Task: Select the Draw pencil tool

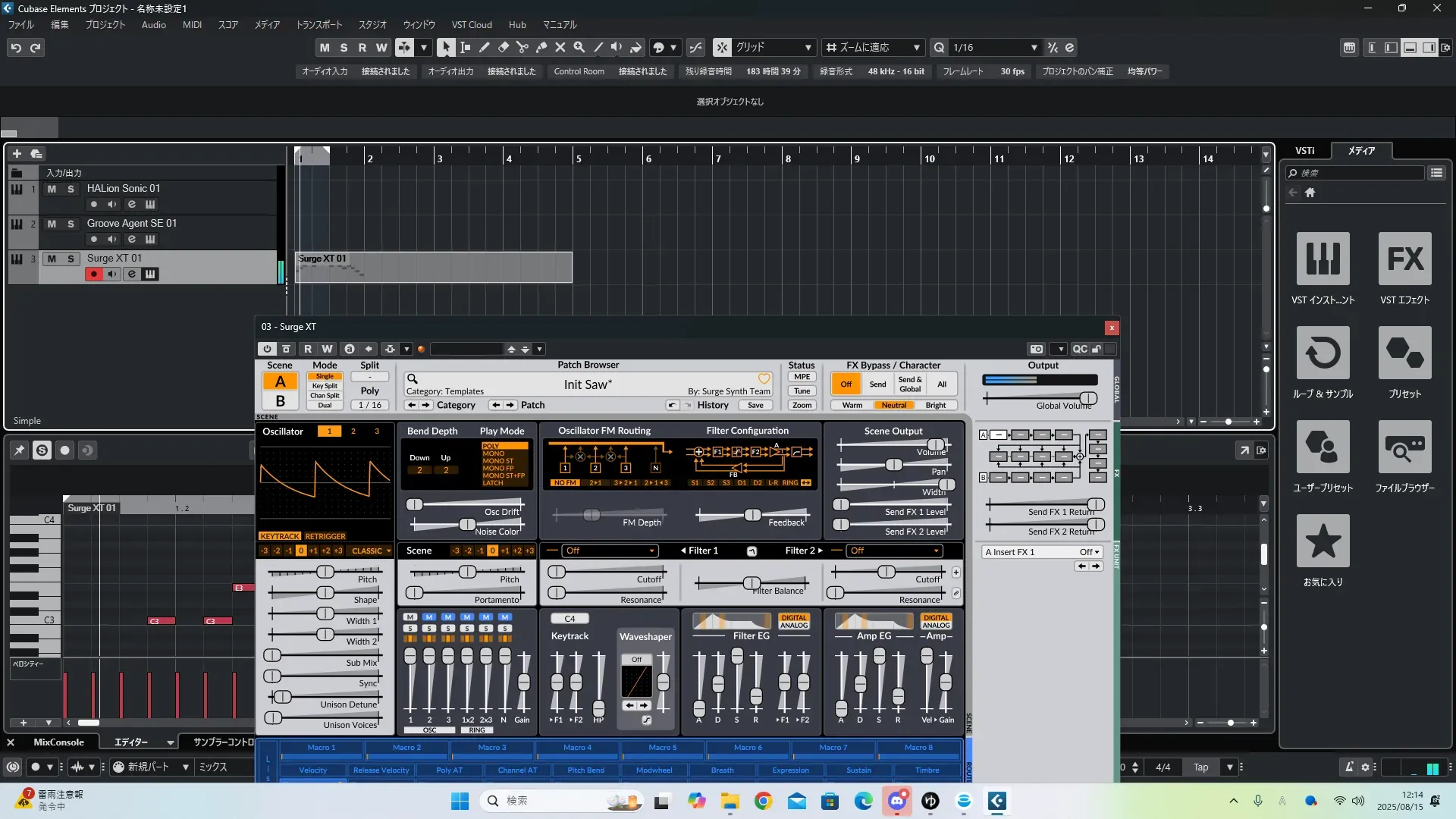Action: (x=484, y=47)
